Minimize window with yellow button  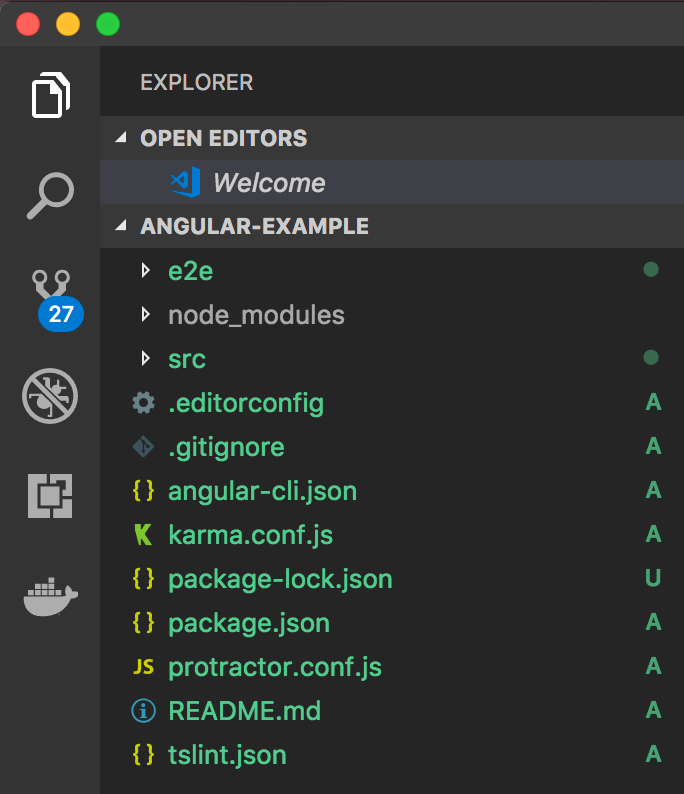pos(68,24)
